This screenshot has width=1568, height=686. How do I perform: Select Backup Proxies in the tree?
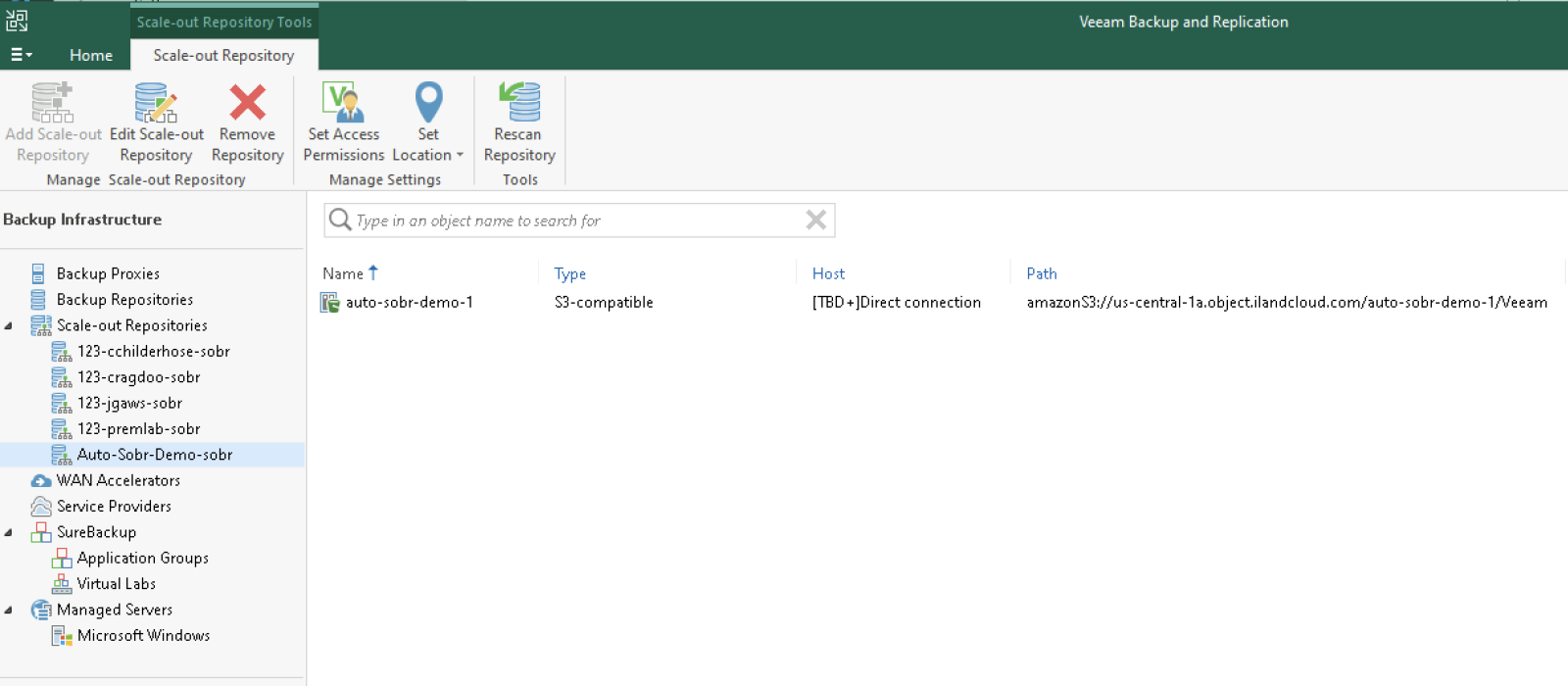tap(108, 273)
